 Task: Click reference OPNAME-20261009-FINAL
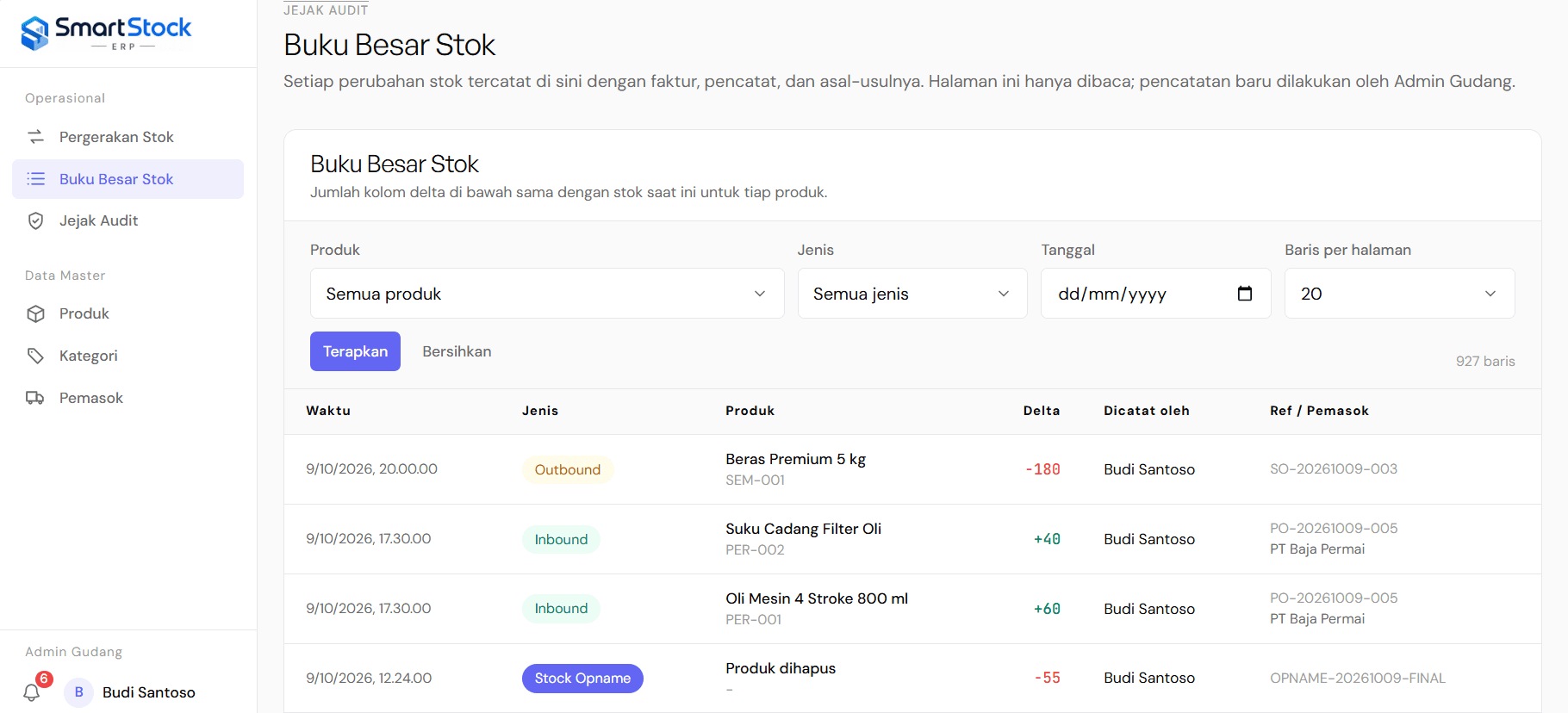point(1358,679)
